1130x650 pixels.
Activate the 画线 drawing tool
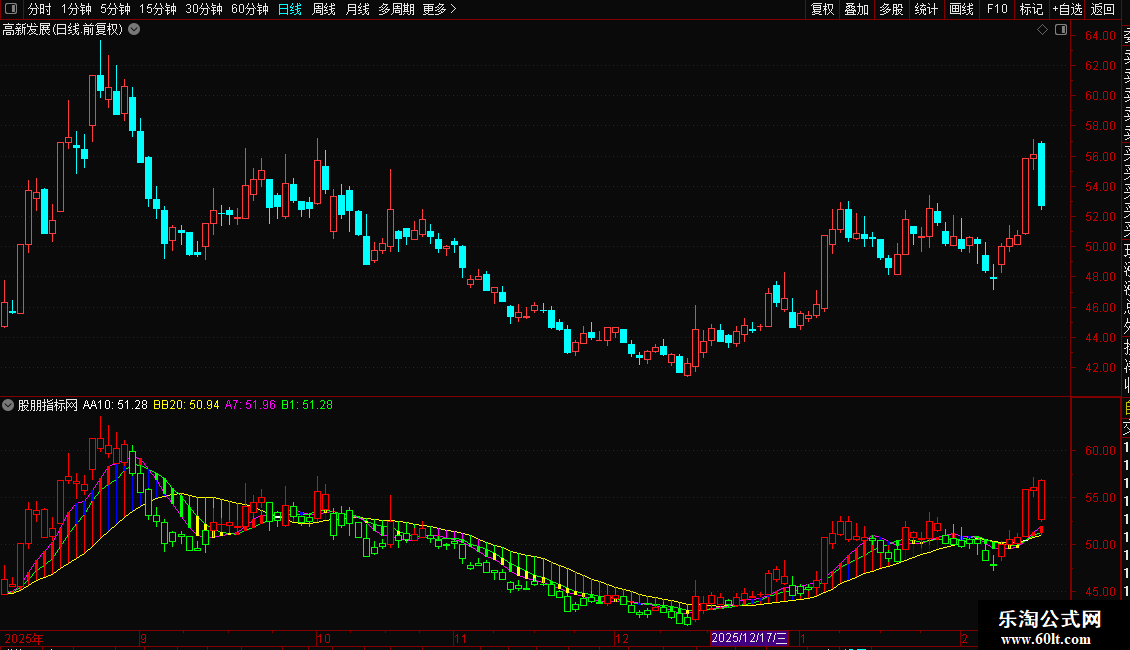(961, 9)
